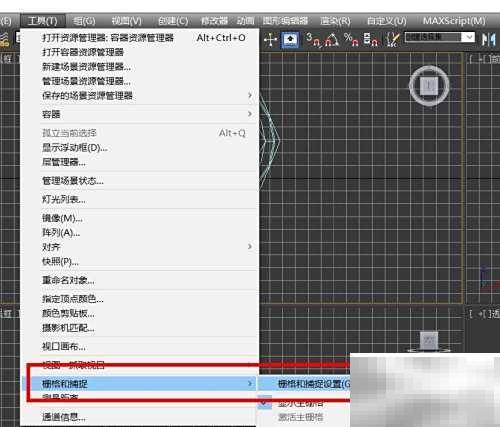Image resolution: width=500 pixels, height=427 pixels.
Task: Open 颜色剪贴板... from the menu
Action: pos(140,313)
